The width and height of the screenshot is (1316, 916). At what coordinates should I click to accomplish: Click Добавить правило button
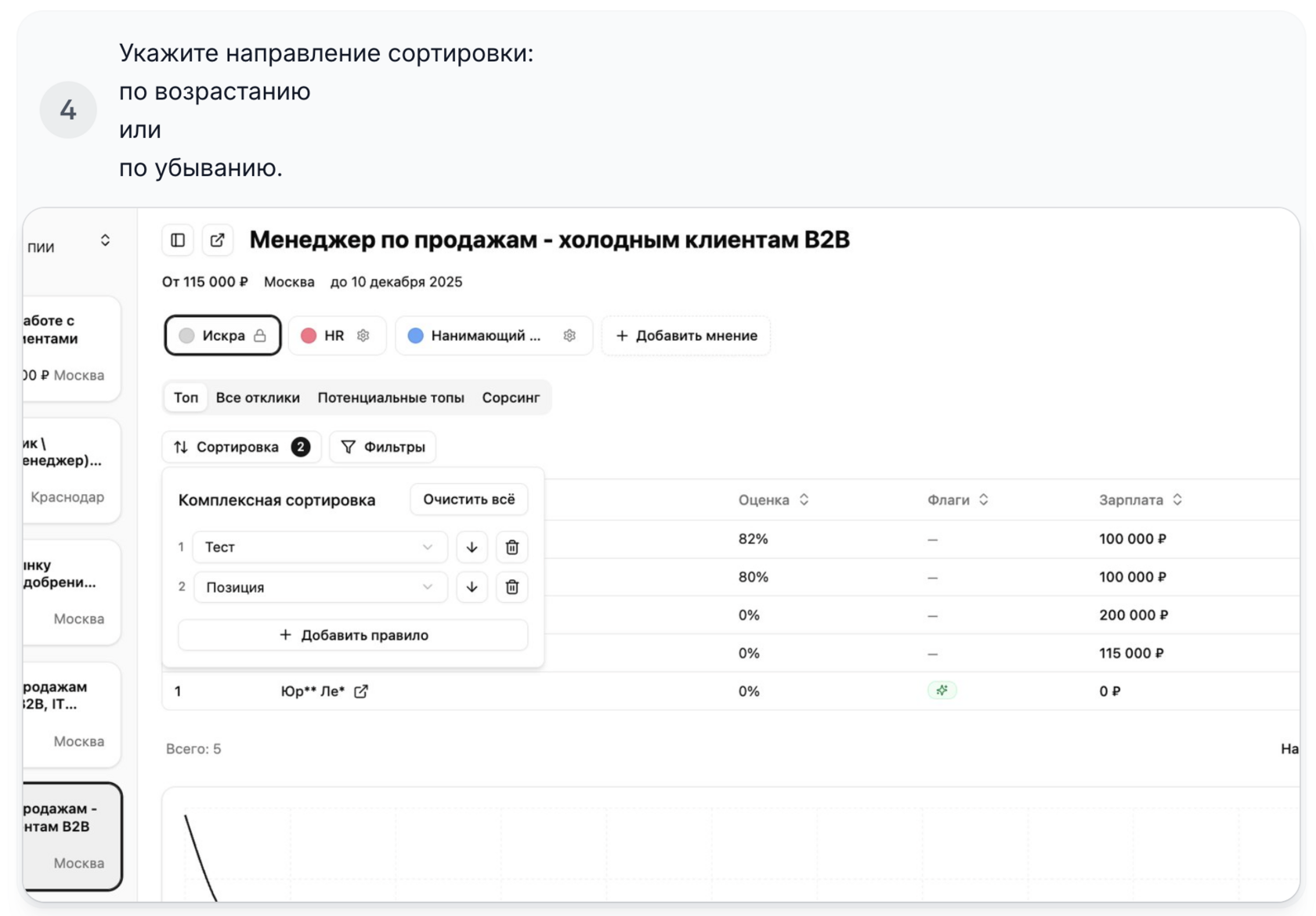(x=352, y=635)
